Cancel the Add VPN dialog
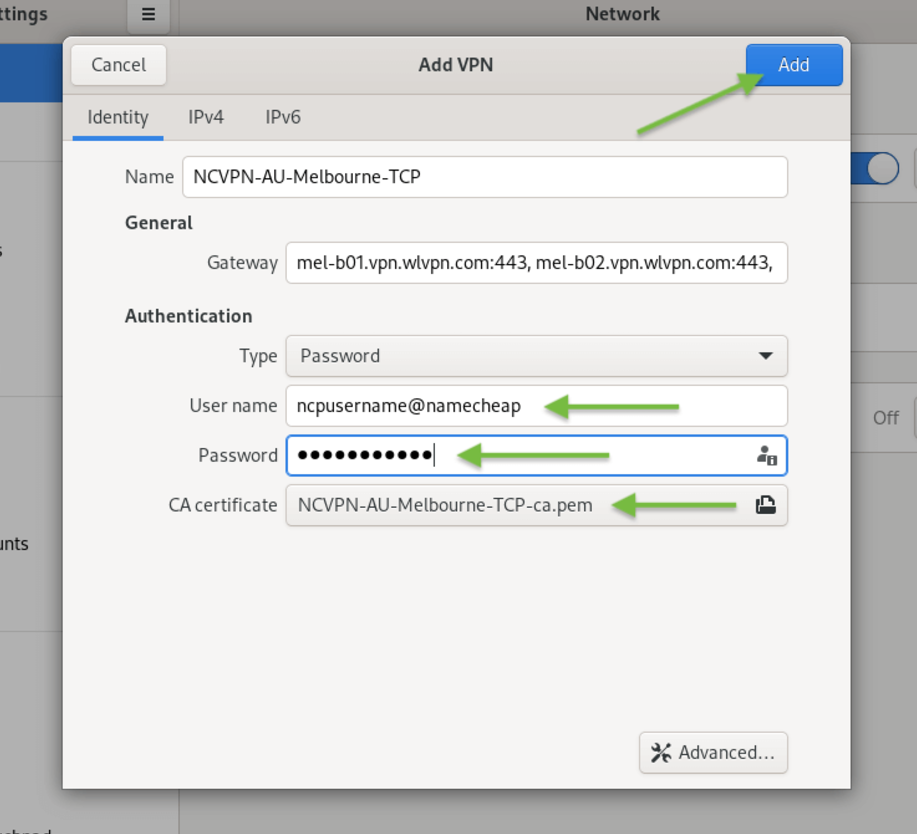 119,65
